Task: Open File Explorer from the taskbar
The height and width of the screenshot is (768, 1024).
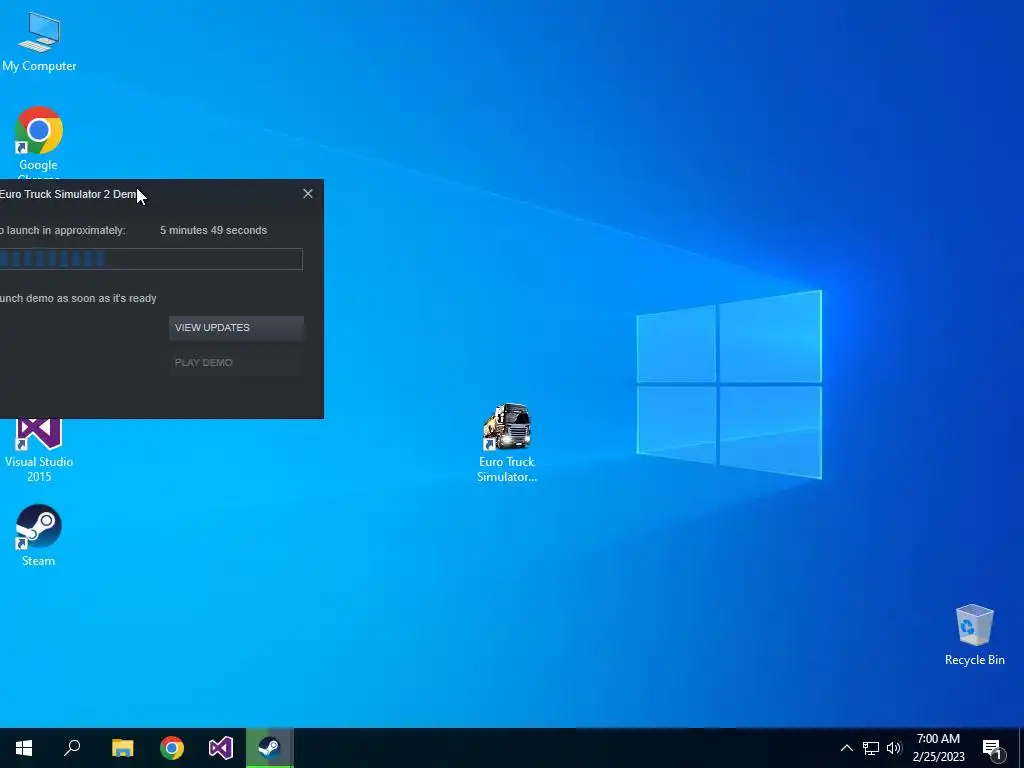Action: (x=122, y=748)
